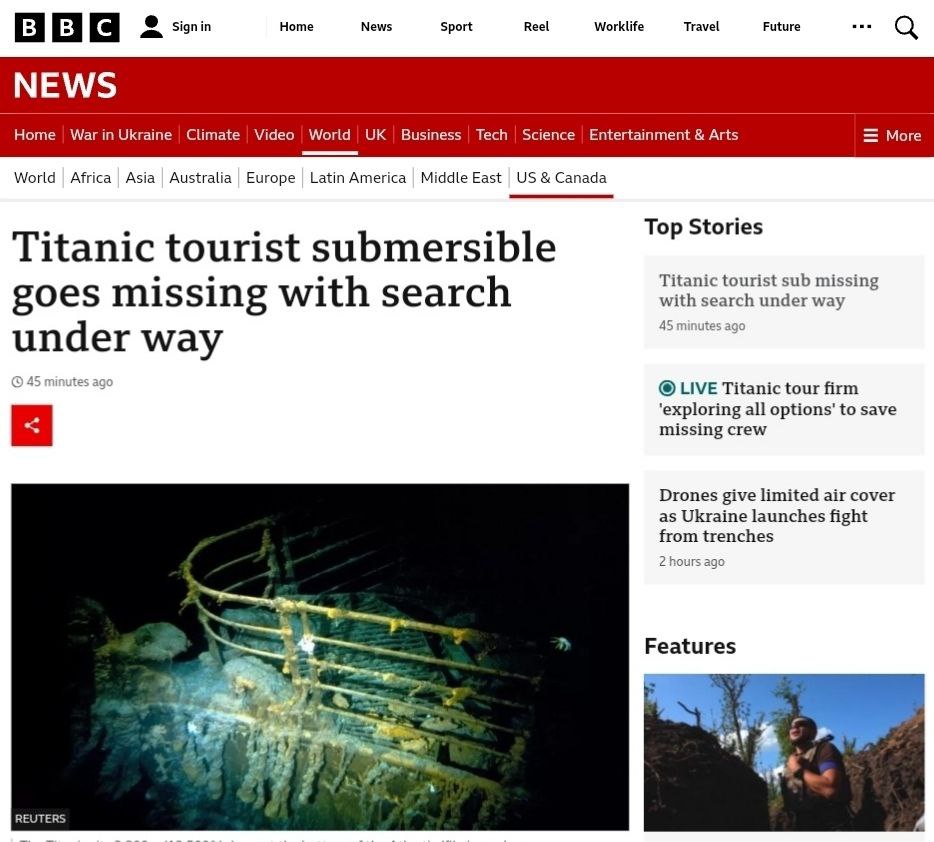The height and width of the screenshot is (842, 934).
Task: Click the LIVE indicator icon
Action: (667, 388)
